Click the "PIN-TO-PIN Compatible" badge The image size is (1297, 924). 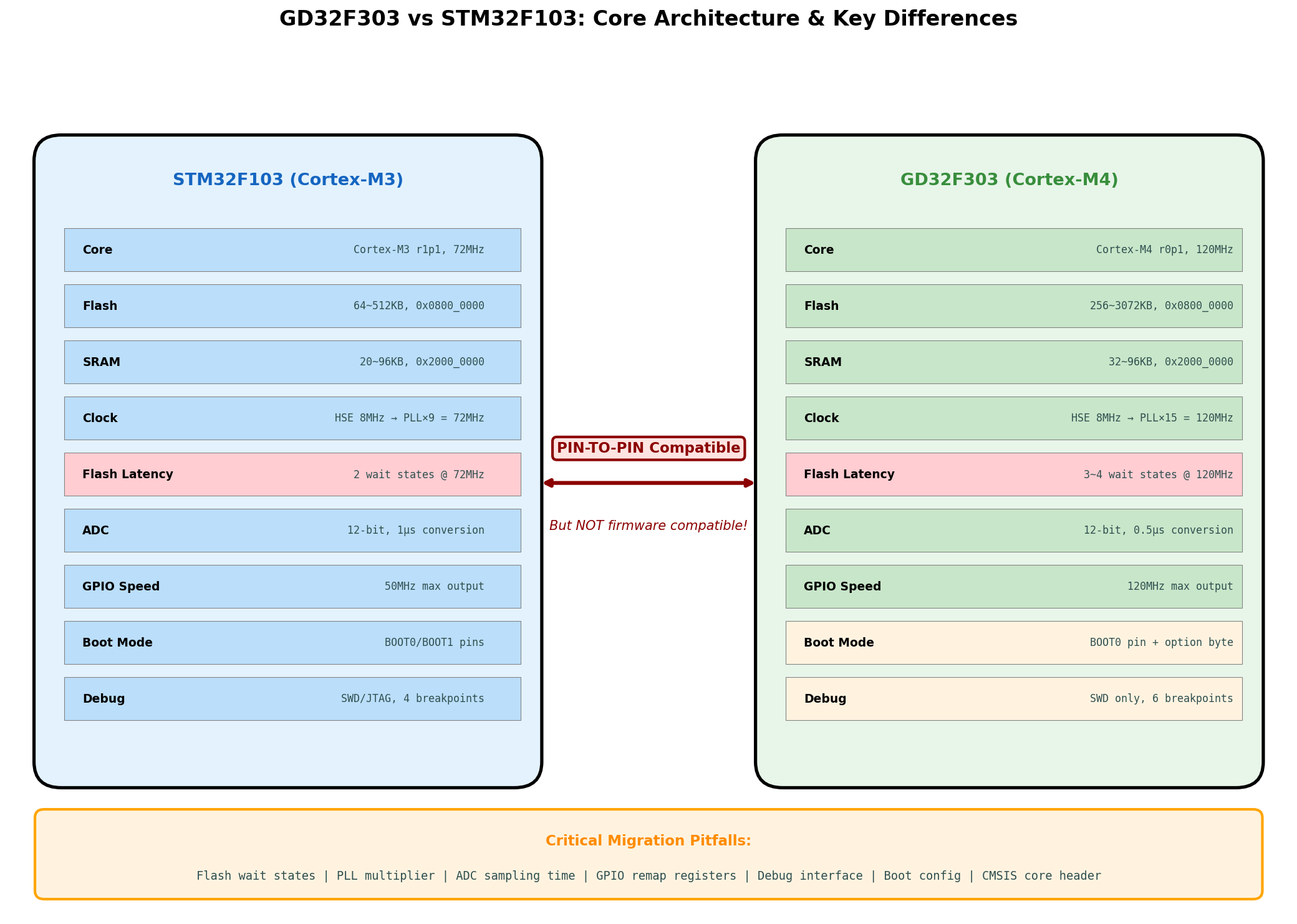coord(648,448)
